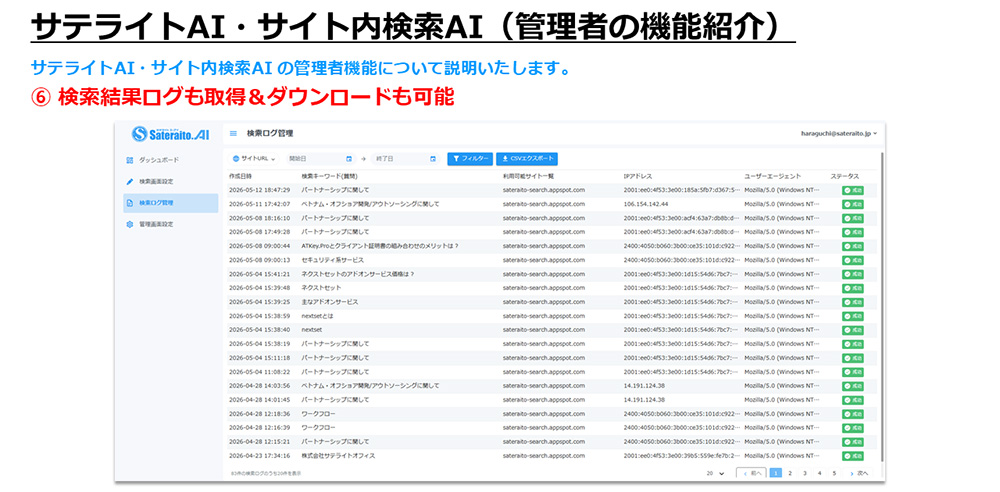Open the haraguchi@sateraito.jp account menu
1000x492 pixels.
tap(839, 133)
